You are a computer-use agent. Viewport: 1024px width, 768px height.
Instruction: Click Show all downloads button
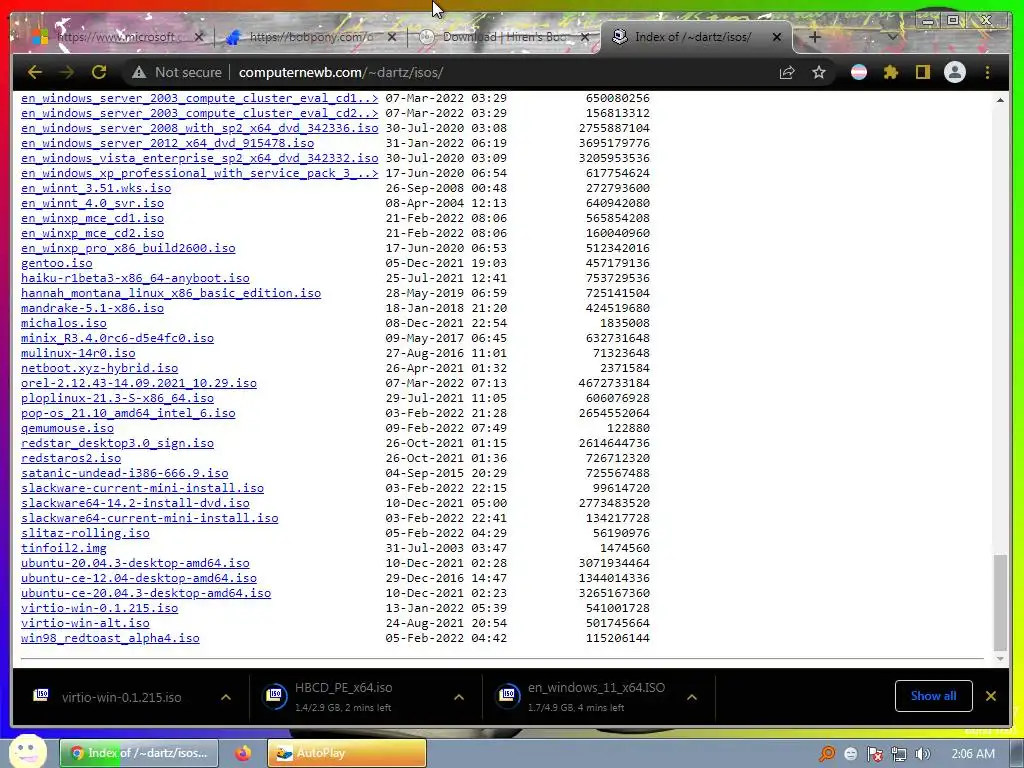point(933,696)
